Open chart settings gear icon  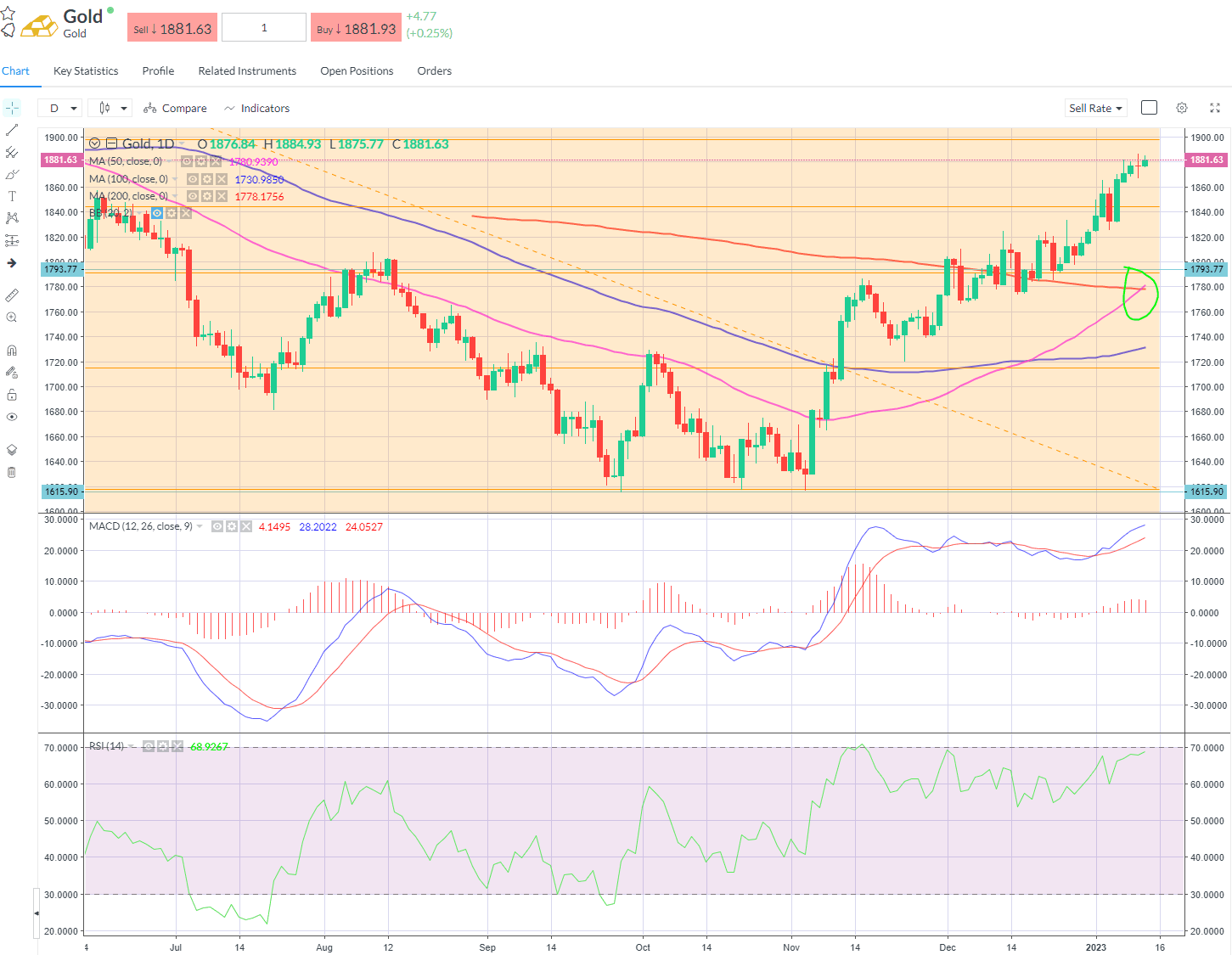click(x=1181, y=108)
